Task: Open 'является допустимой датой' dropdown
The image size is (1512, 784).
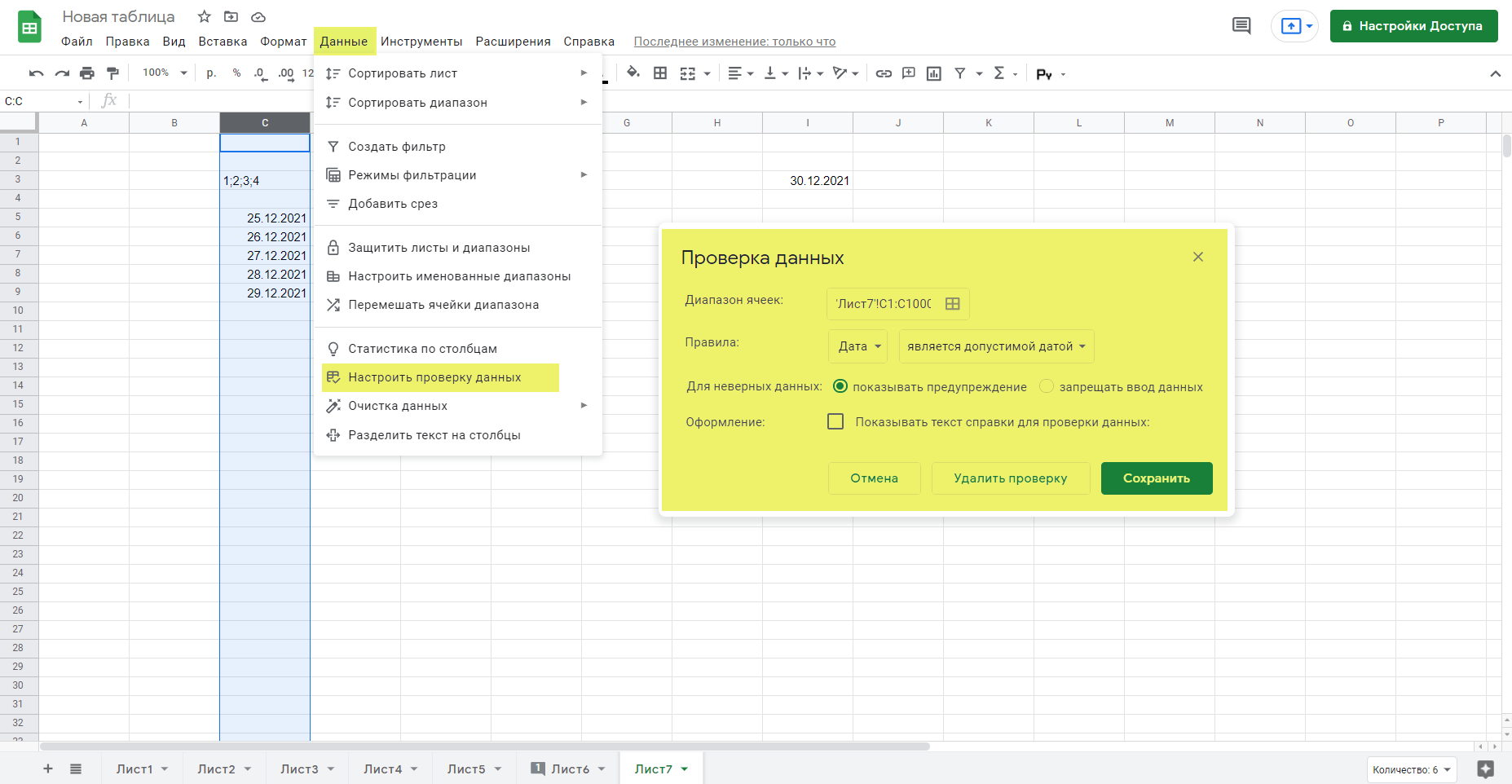Action: point(996,346)
